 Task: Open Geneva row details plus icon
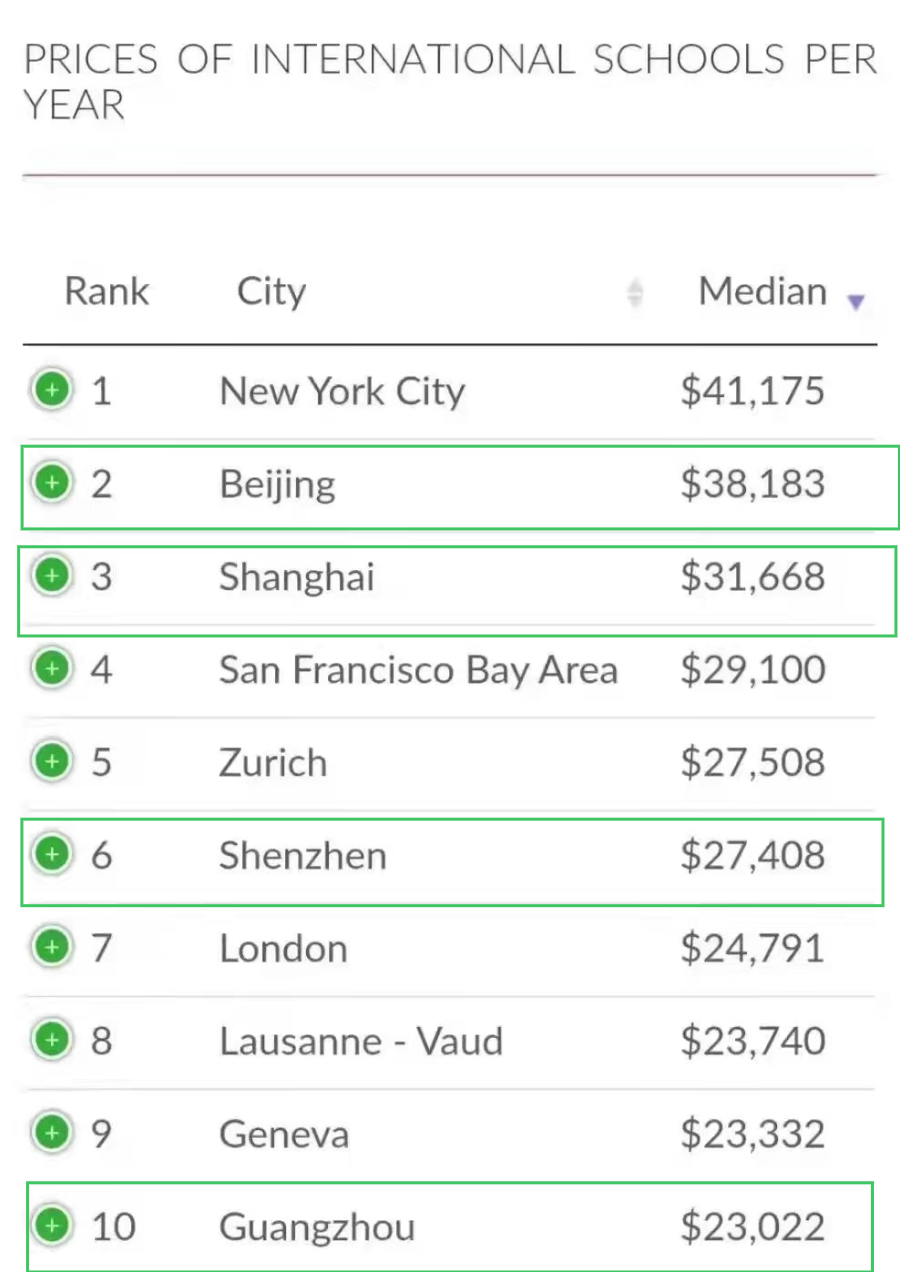point(51,1133)
